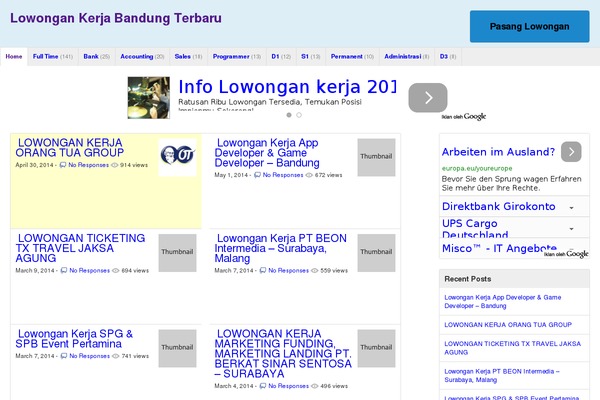The image size is (600, 400).
Task: Open Lowongan Kerja SPG & SPB Event Pertamina post
Action: [x=74, y=339]
